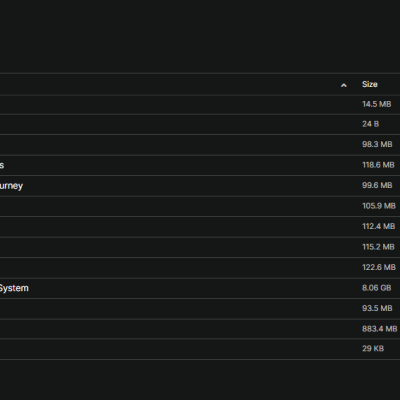Select the row with size 24 B

point(200,124)
